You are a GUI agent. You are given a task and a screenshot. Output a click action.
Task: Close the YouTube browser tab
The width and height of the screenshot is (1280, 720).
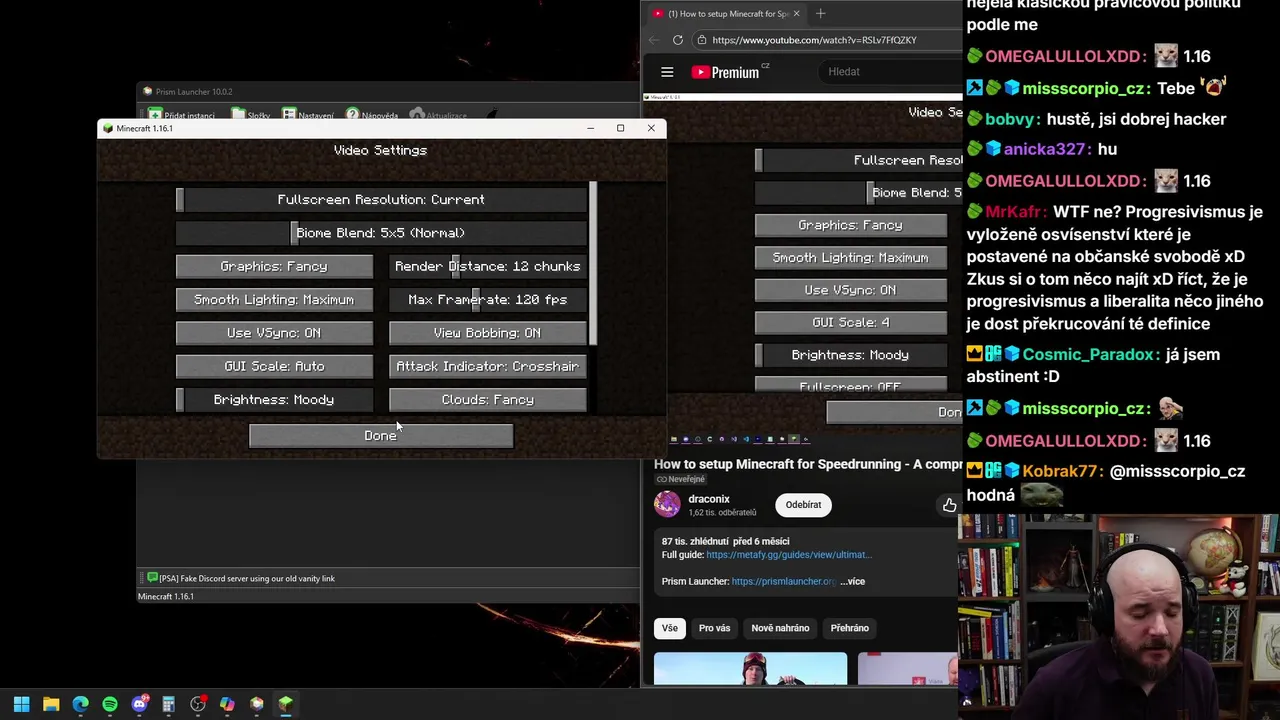click(797, 13)
